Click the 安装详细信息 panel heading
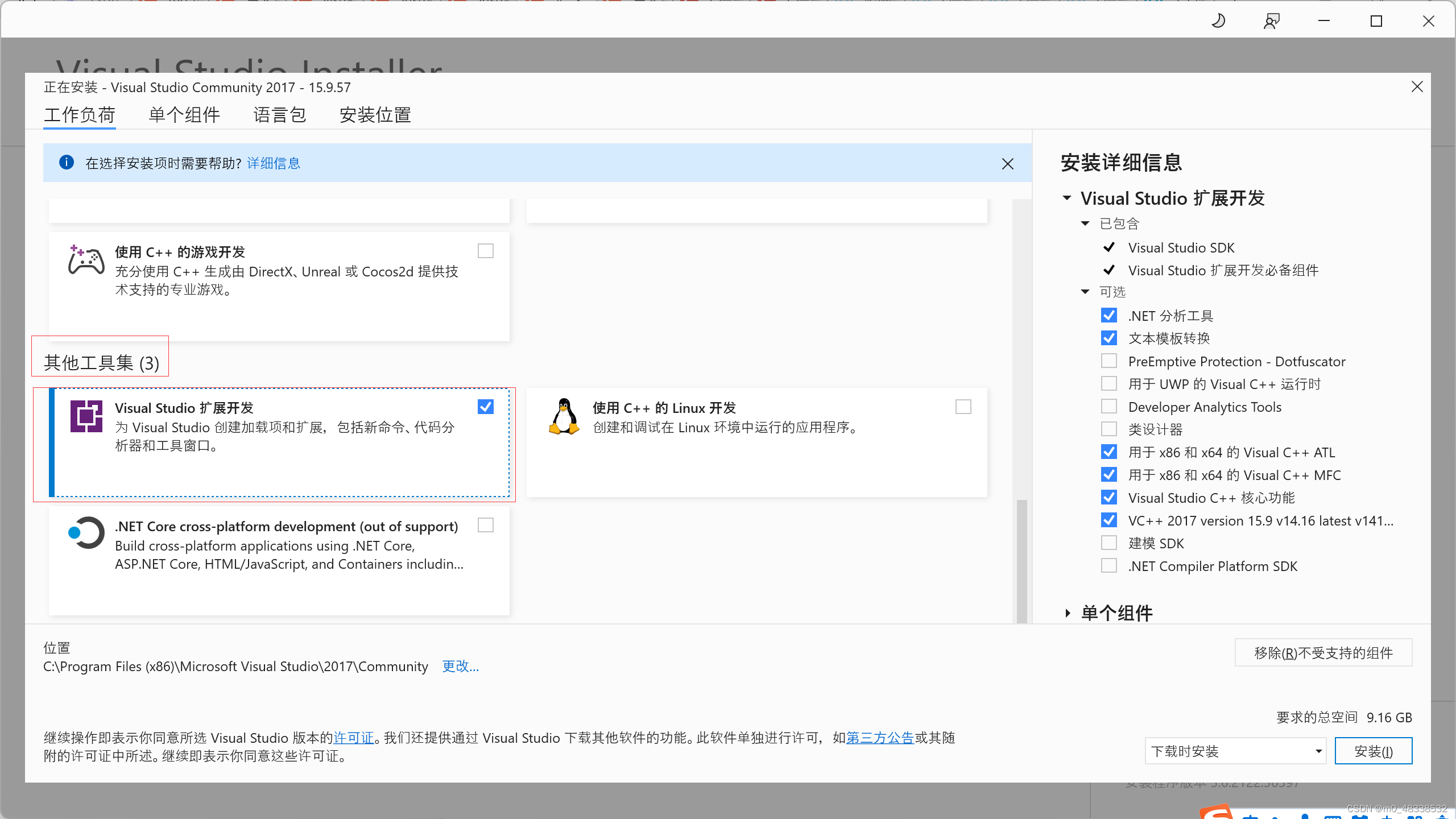Image resolution: width=1456 pixels, height=819 pixels. click(x=1121, y=163)
